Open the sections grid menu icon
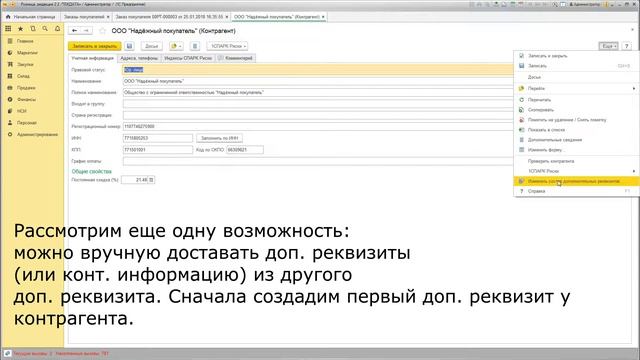The image size is (640, 360). tap(8, 29)
